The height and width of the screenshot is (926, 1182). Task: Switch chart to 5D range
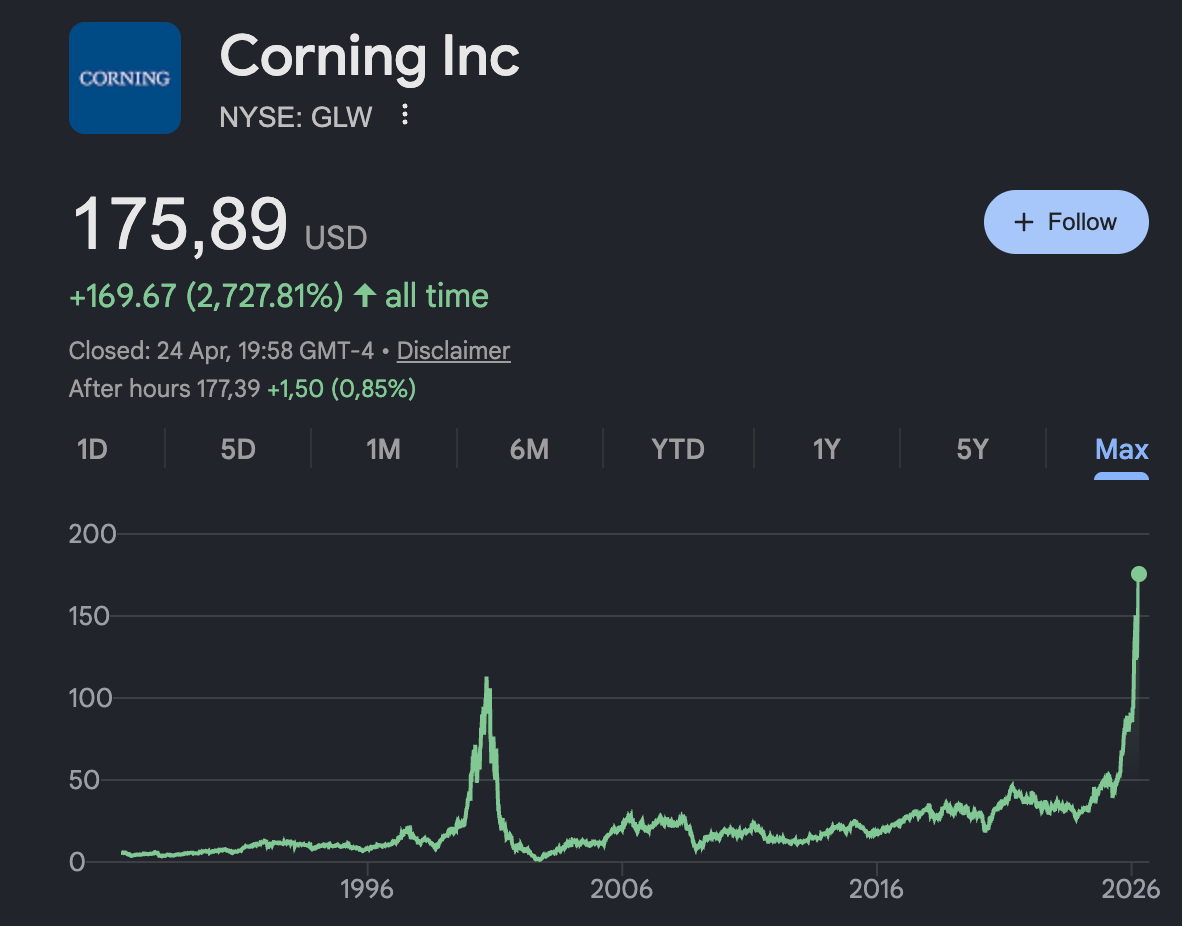click(237, 449)
